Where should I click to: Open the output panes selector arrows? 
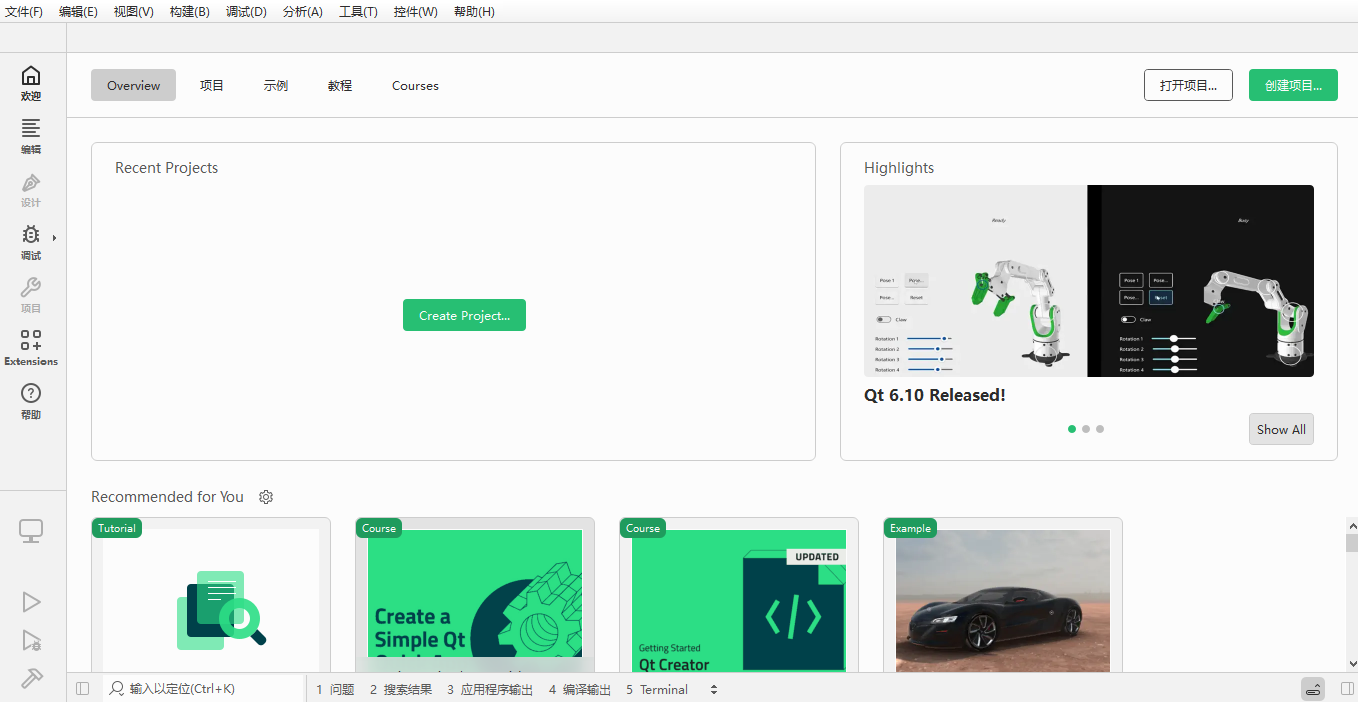(714, 689)
